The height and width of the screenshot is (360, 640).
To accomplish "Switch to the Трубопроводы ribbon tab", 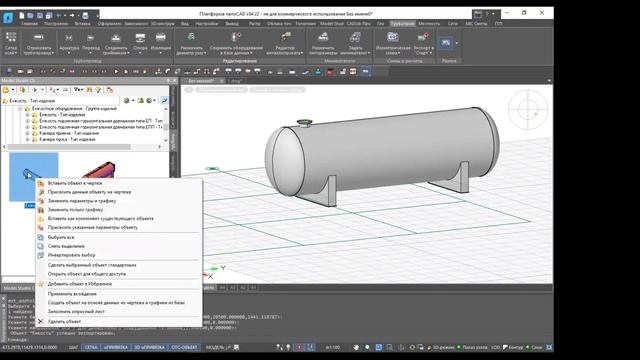I will [402, 24].
